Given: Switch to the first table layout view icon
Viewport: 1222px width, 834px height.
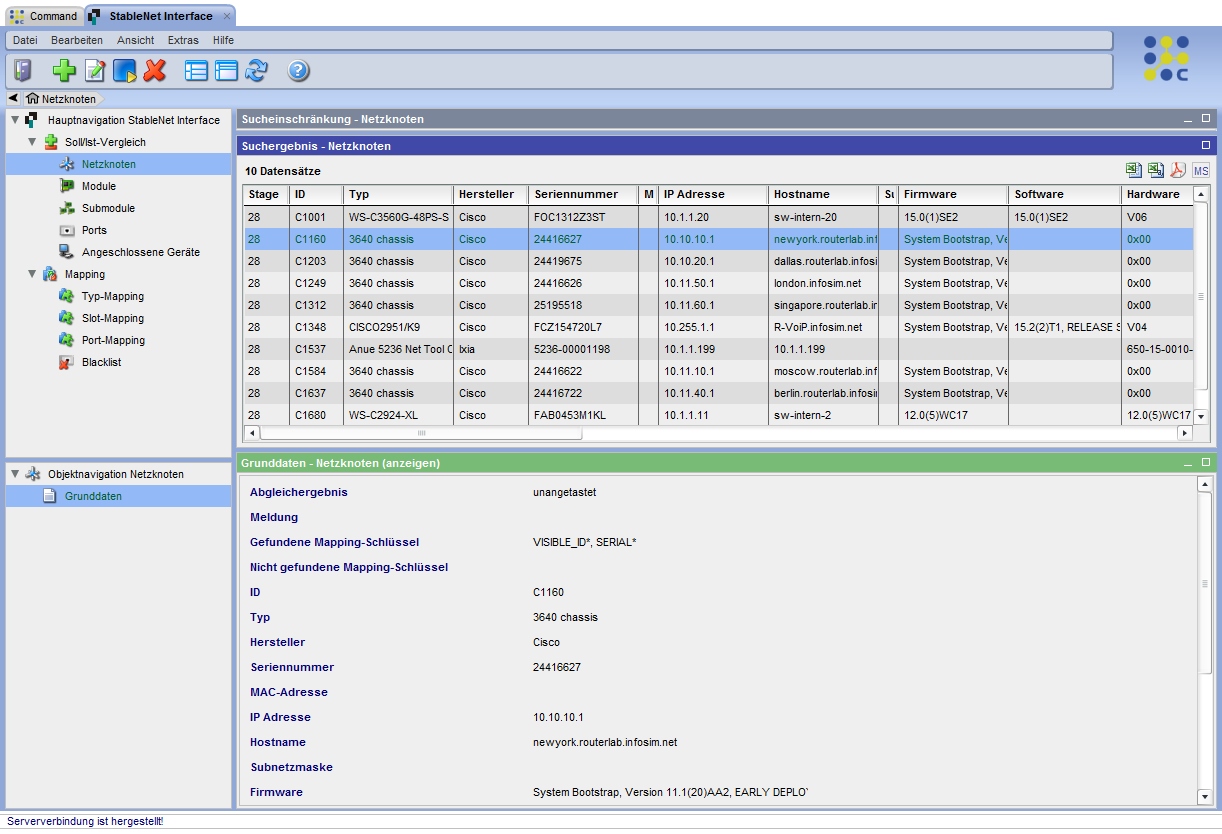Looking at the screenshot, I should tap(196, 70).
